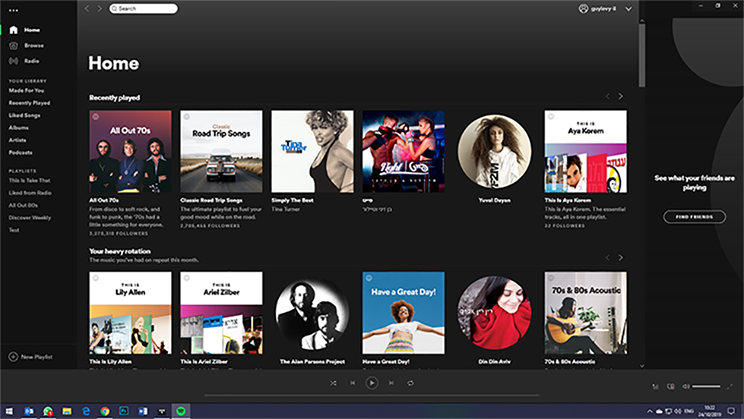
Task: Click the forward navigation arrow
Action: click(99, 8)
